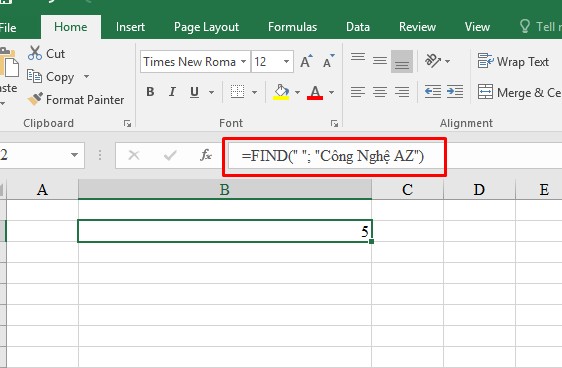Cancel formula entry X button
The width and height of the screenshot is (562, 368).
[x=134, y=155]
